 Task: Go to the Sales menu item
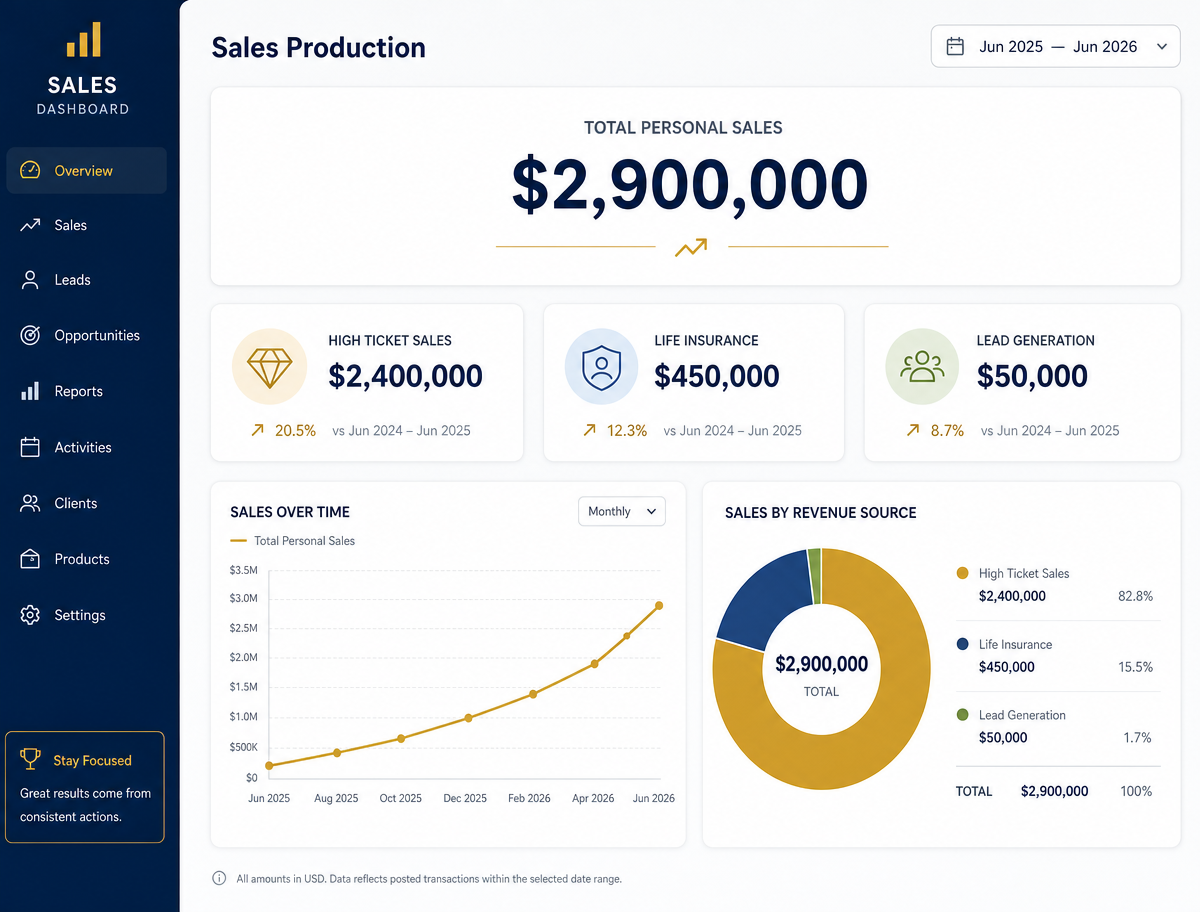click(x=86, y=225)
